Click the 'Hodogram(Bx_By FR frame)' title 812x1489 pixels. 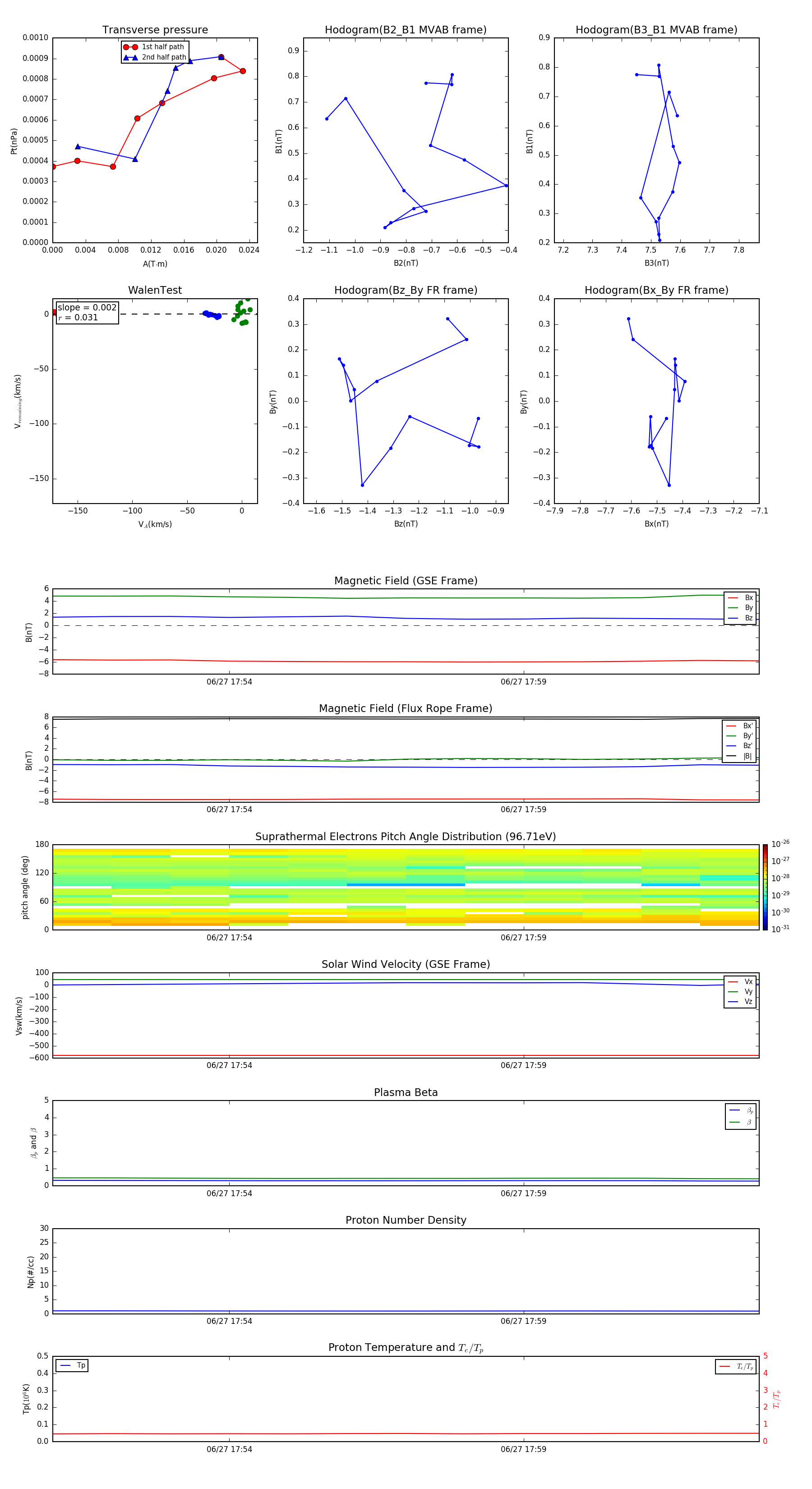(x=656, y=290)
